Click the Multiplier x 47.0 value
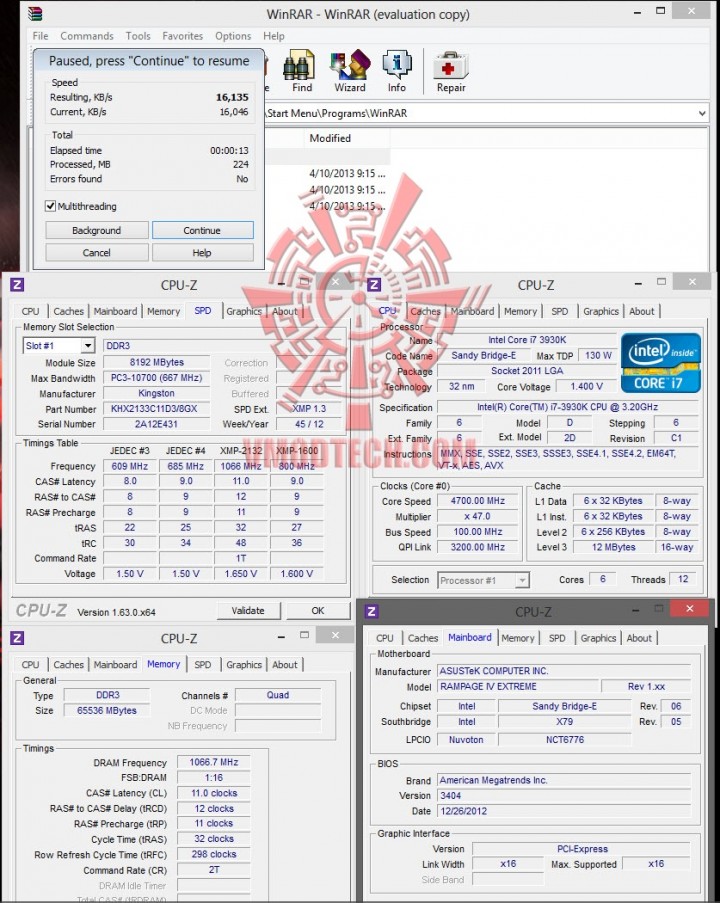720x903 pixels. tap(477, 517)
